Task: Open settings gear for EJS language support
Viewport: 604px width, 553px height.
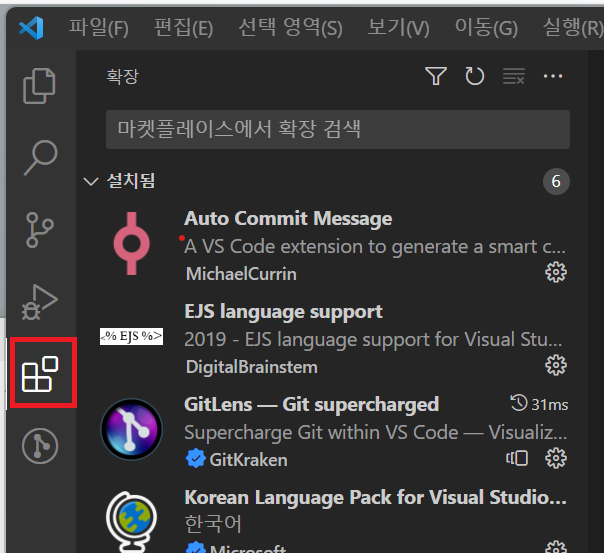Action: (556, 365)
